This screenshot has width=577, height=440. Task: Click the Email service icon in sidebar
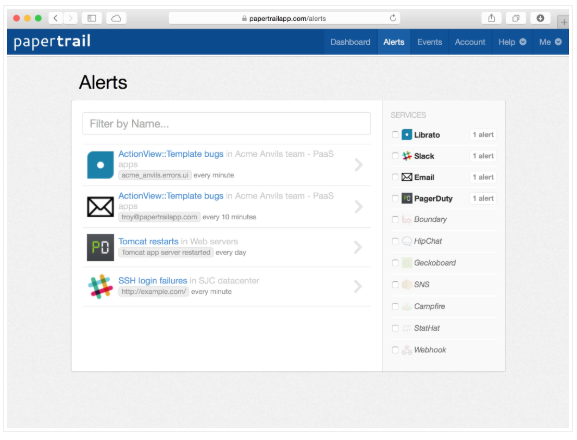[x=407, y=177]
